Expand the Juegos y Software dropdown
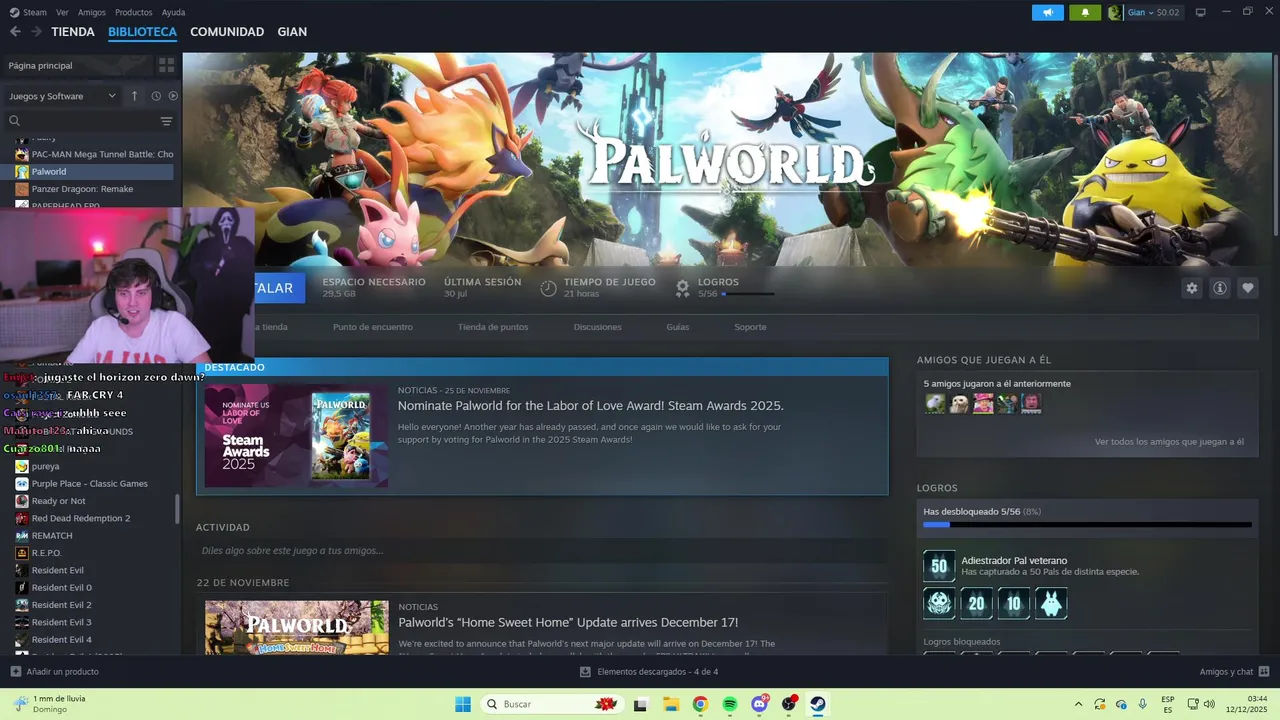The height and width of the screenshot is (720, 1280). (x=62, y=96)
